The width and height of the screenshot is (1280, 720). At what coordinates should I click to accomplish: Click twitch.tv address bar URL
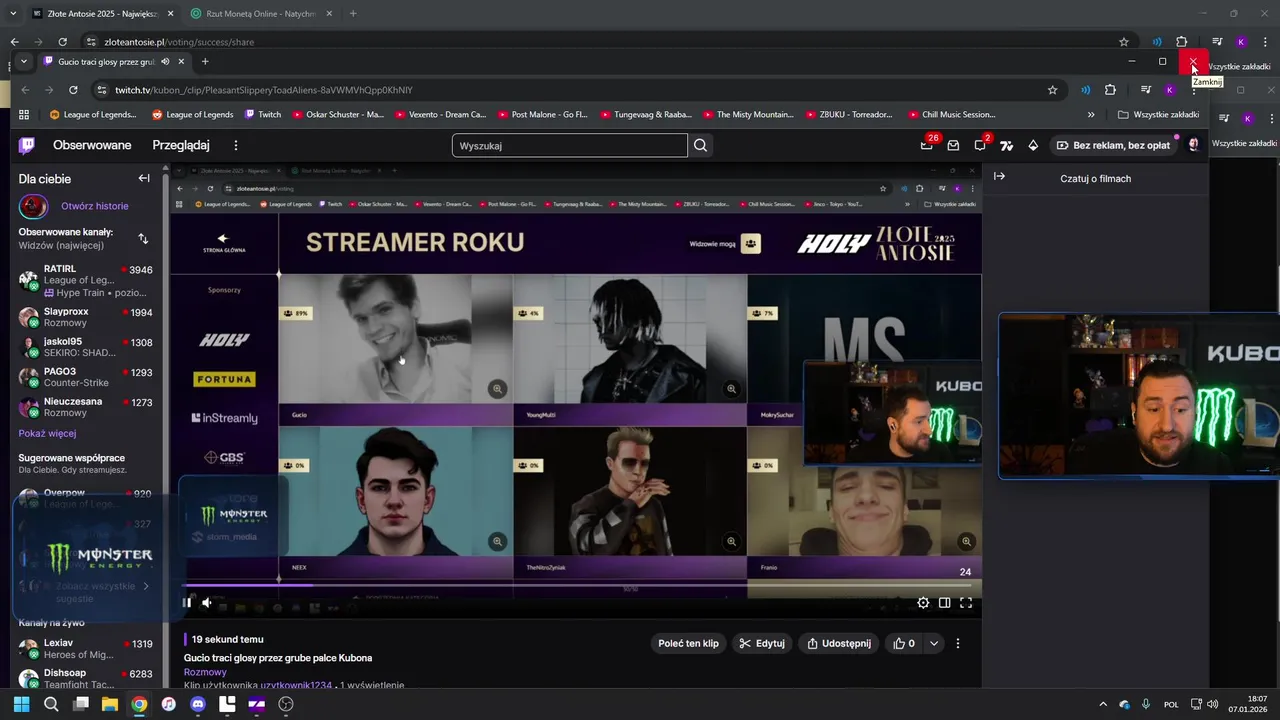(264, 90)
